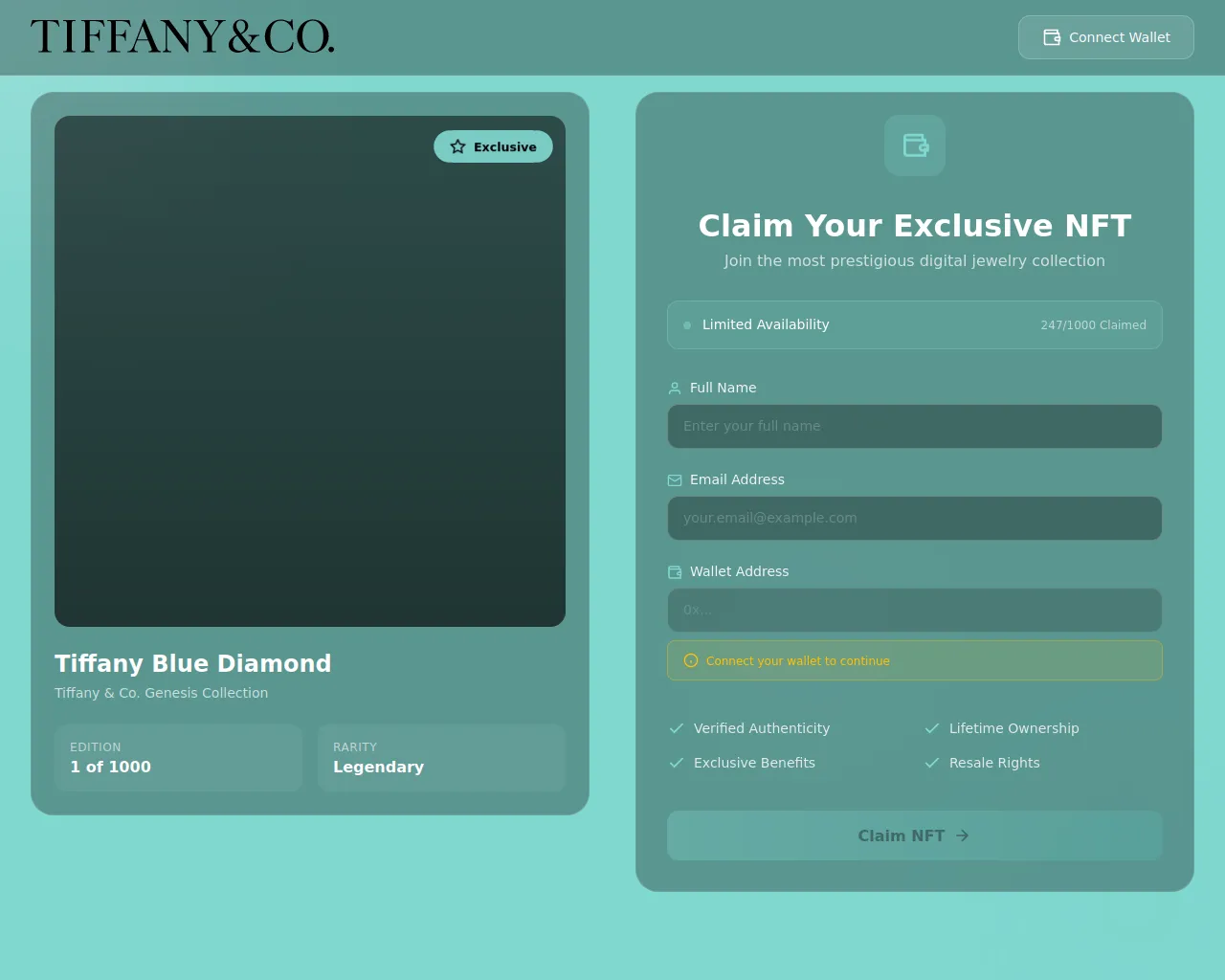Click the Tiffany & Co. logo
Screen dimensions: 1225x980
point(183,36)
